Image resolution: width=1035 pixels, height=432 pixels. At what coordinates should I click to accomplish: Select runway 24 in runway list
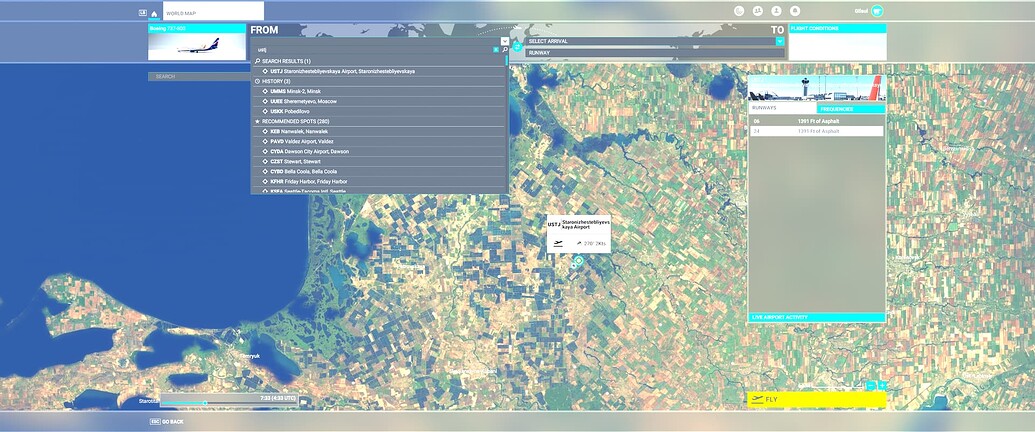[x=816, y=131]
